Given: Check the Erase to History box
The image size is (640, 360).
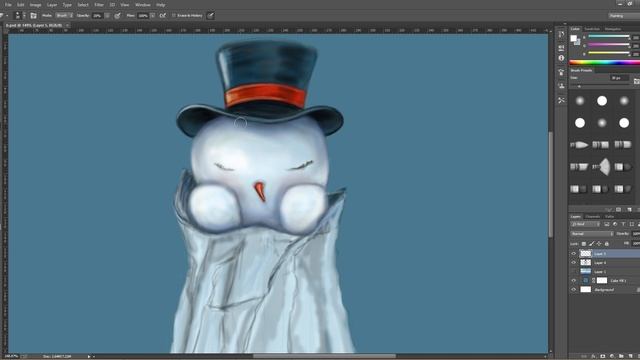Looking at the screenshot, I should 174,16.
